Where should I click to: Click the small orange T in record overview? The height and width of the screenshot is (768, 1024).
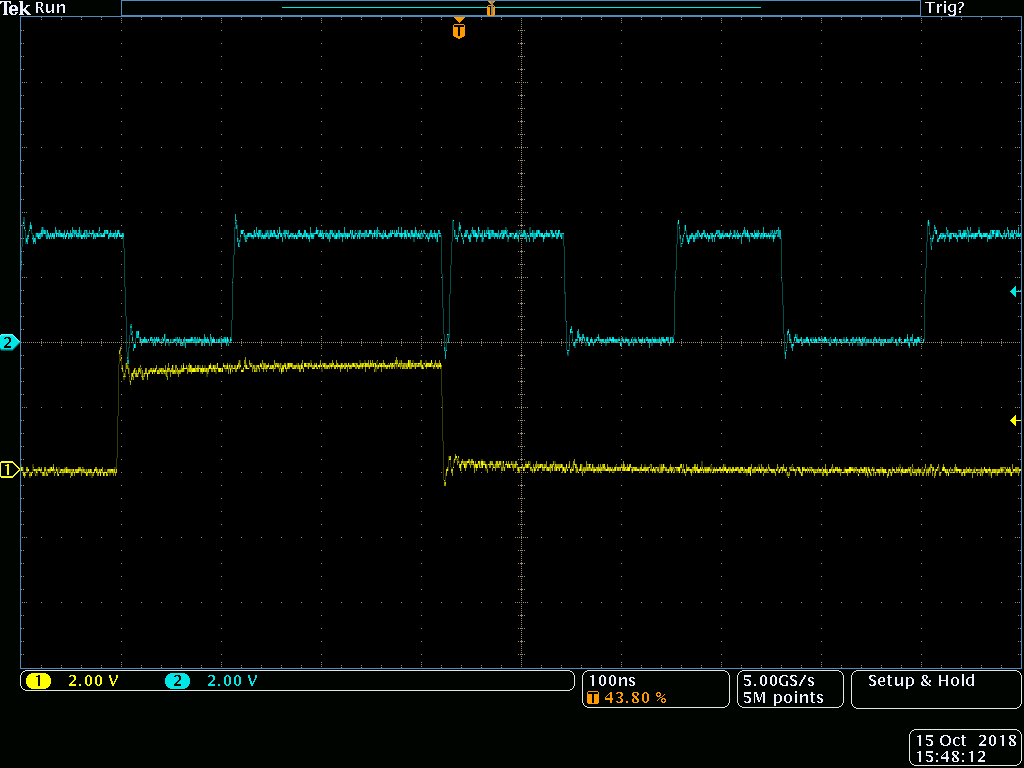coord(491,9)
